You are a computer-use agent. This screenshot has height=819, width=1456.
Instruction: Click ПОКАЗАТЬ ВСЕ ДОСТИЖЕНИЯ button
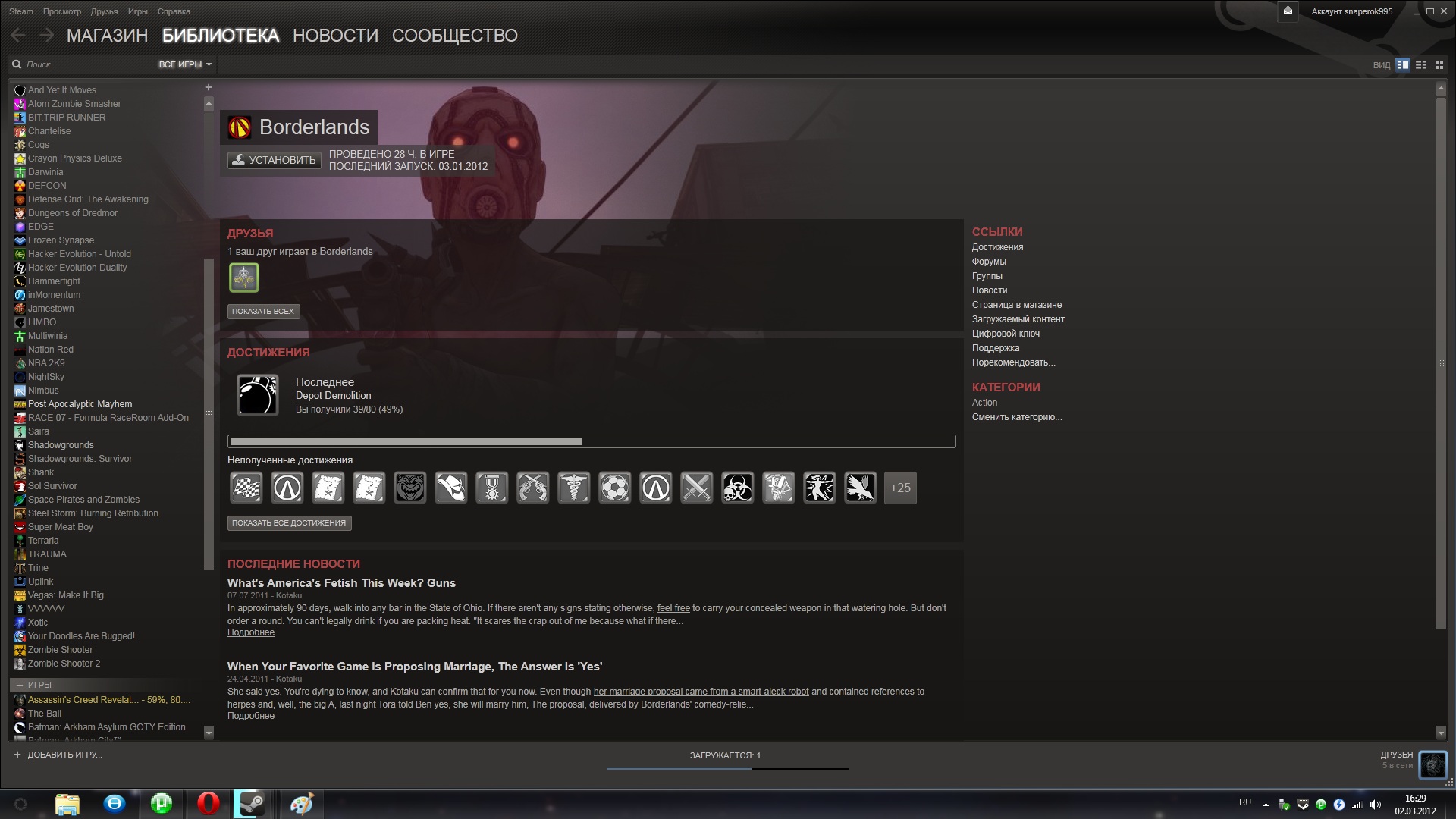click(x=289, y=523)
